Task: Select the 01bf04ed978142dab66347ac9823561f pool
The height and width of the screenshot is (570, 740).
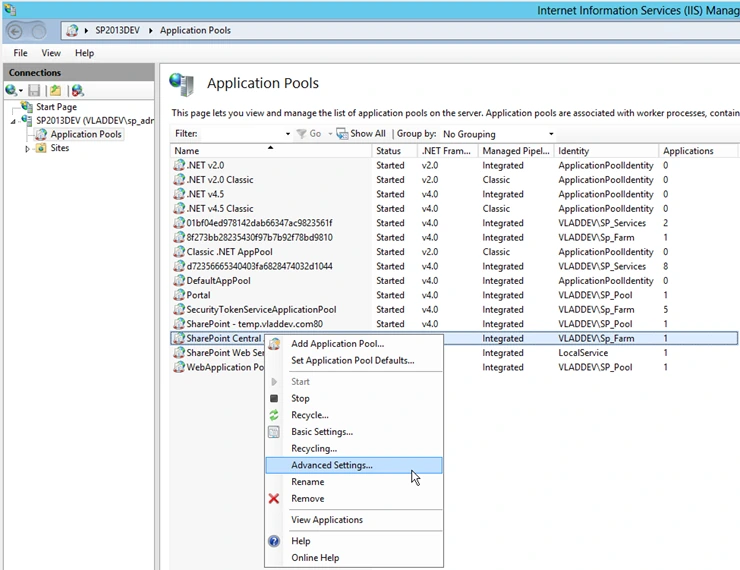Action: point(454,223)
